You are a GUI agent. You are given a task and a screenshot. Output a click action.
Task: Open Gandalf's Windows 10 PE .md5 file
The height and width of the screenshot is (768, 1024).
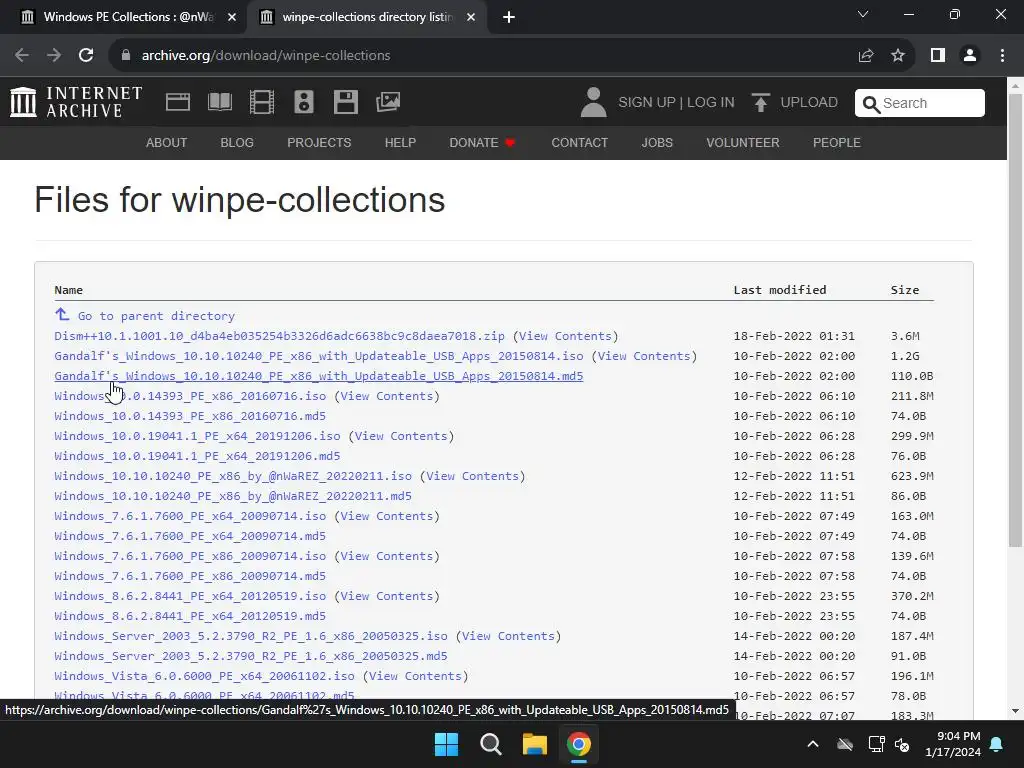[319, 376]
